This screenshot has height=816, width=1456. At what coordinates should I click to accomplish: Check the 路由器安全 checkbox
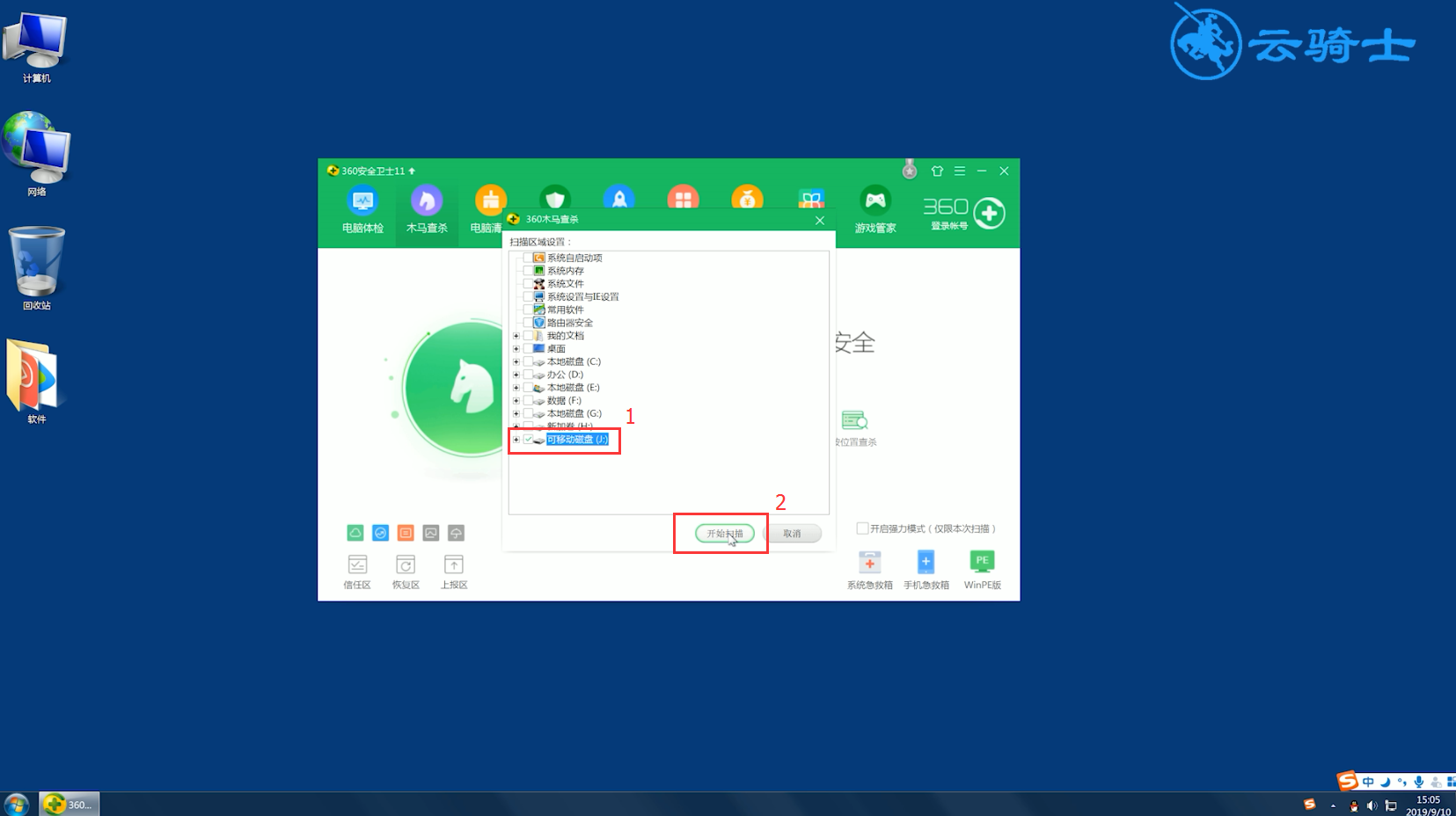point(528,323)
